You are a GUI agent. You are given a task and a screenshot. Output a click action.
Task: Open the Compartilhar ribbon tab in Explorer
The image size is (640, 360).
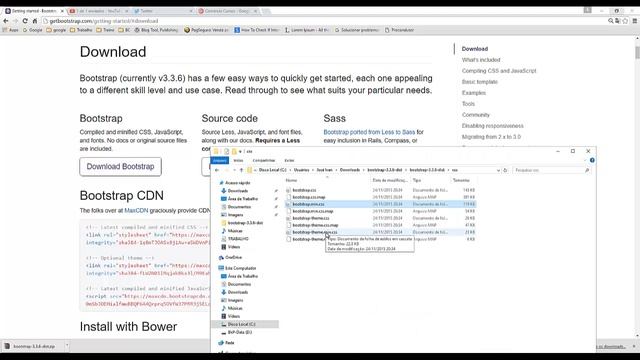click(x=264, y=160)
